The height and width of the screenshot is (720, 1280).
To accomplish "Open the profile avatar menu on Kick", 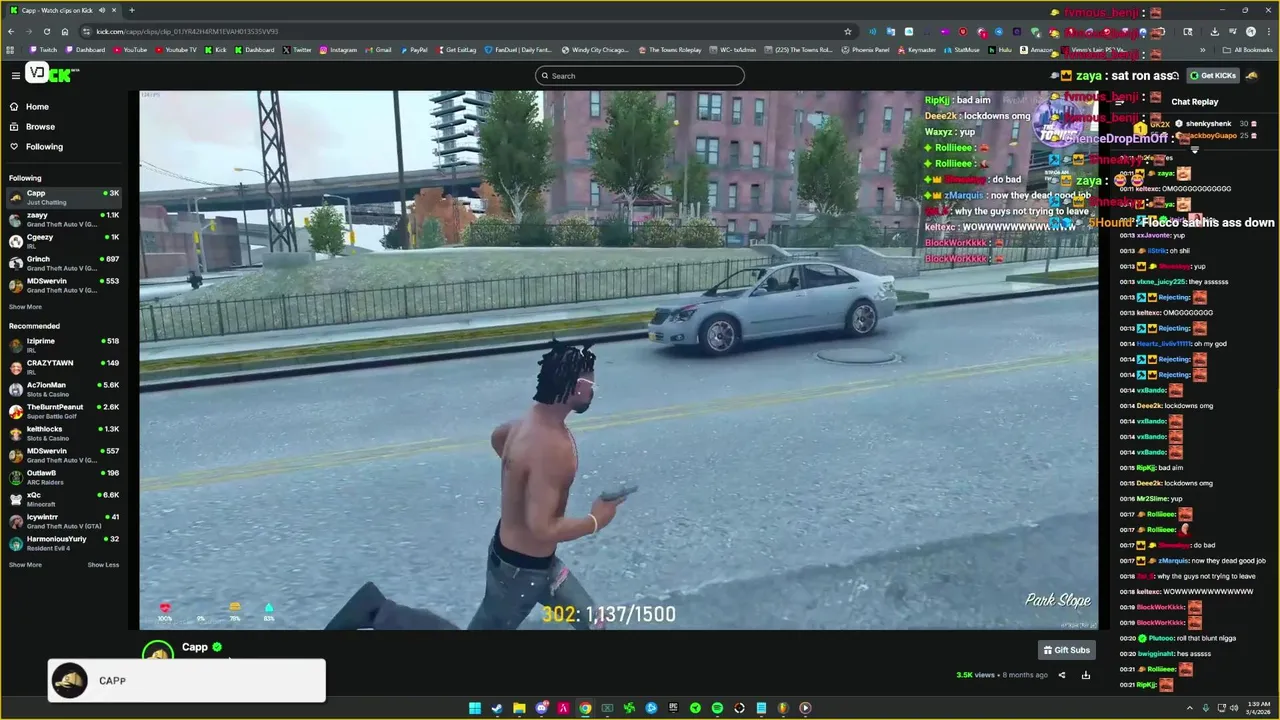I will point(1252,76).
